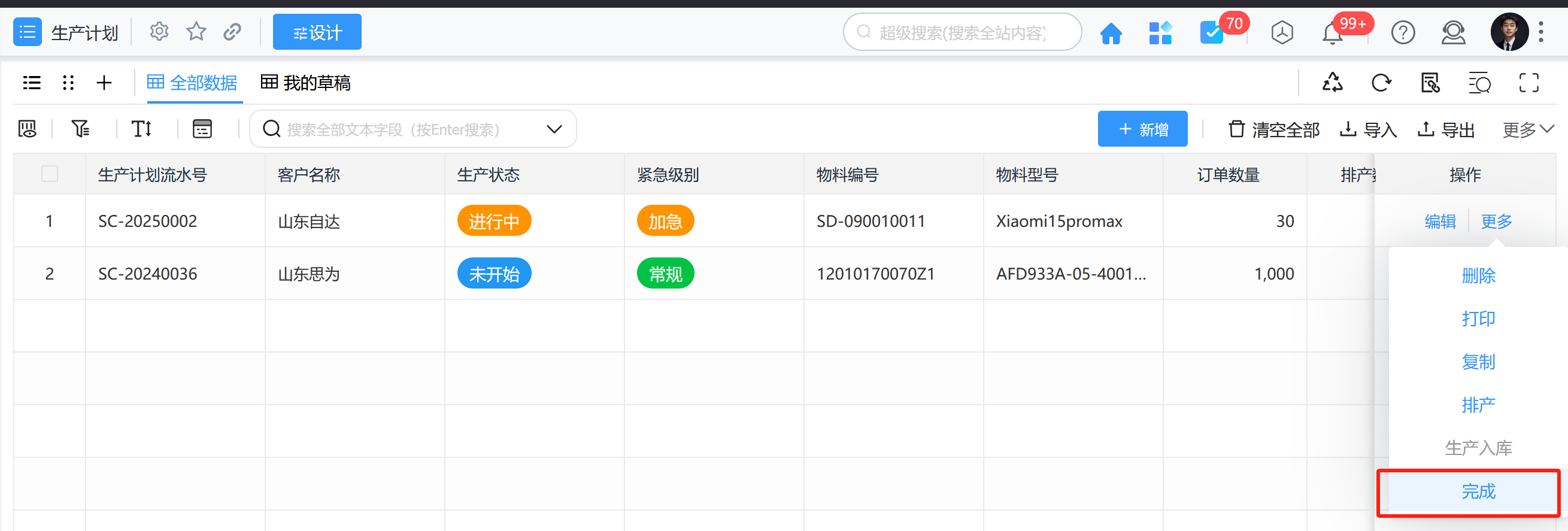Screen dimensions: 1568x531
Task: Click the help question mark icon
Action: click(1402, 33)
